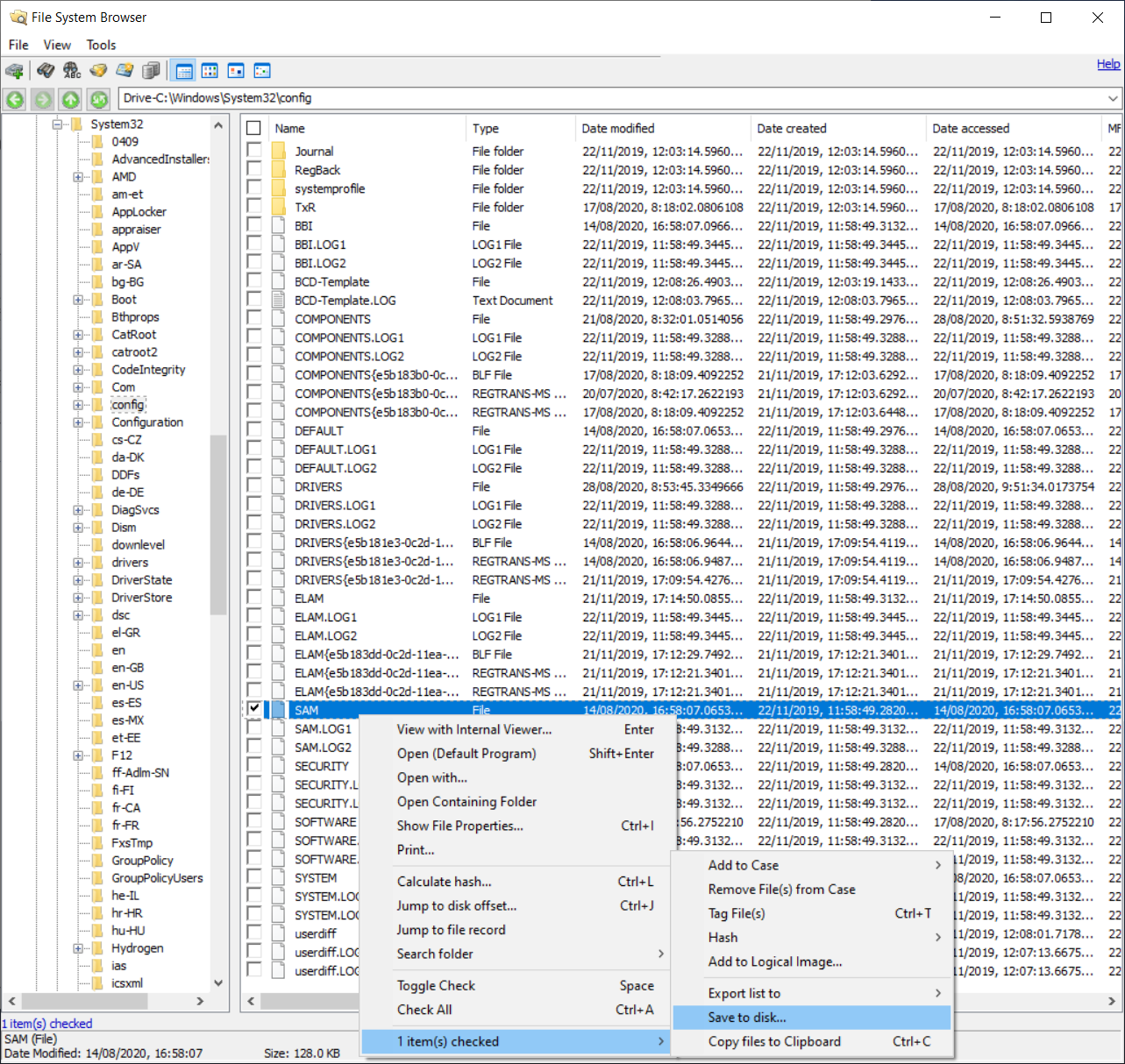Click the DriverStore folder icon in tree
The height and width of the screenshot is (1064, 1125).
click(x=98, y=598)
